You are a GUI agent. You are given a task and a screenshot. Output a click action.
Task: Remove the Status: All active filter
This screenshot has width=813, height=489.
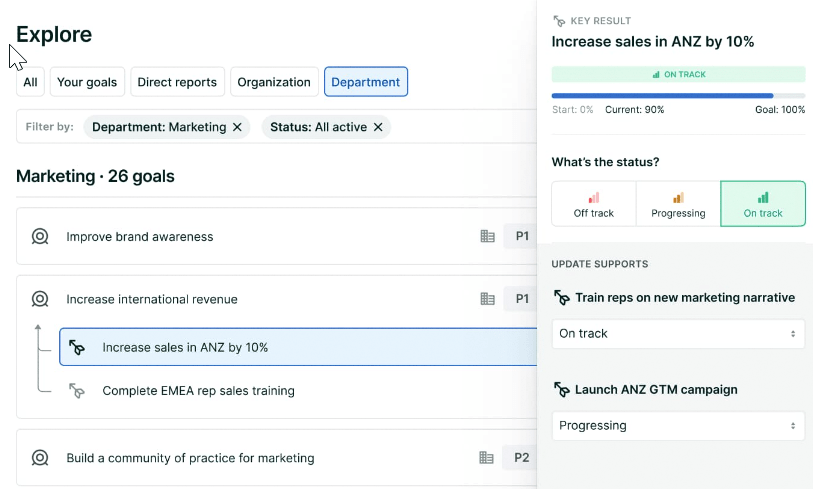pos(378,127)
